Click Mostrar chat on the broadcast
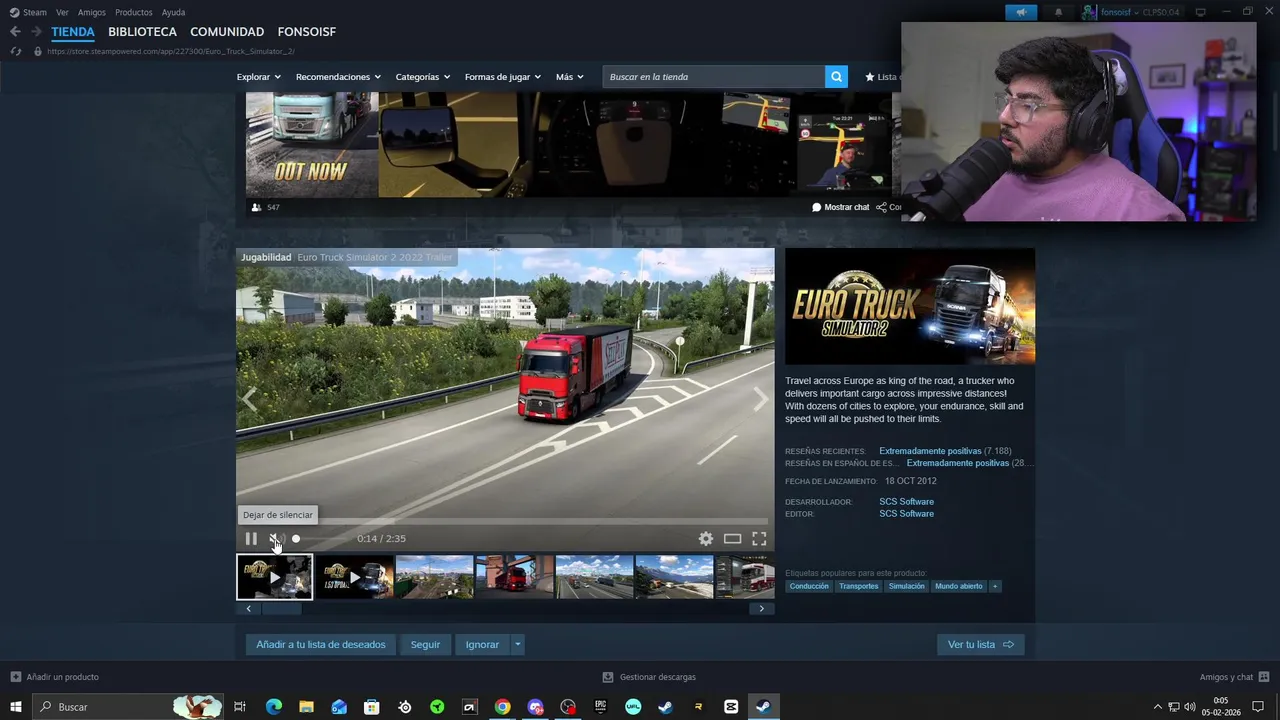 click(x=840, y=207)
